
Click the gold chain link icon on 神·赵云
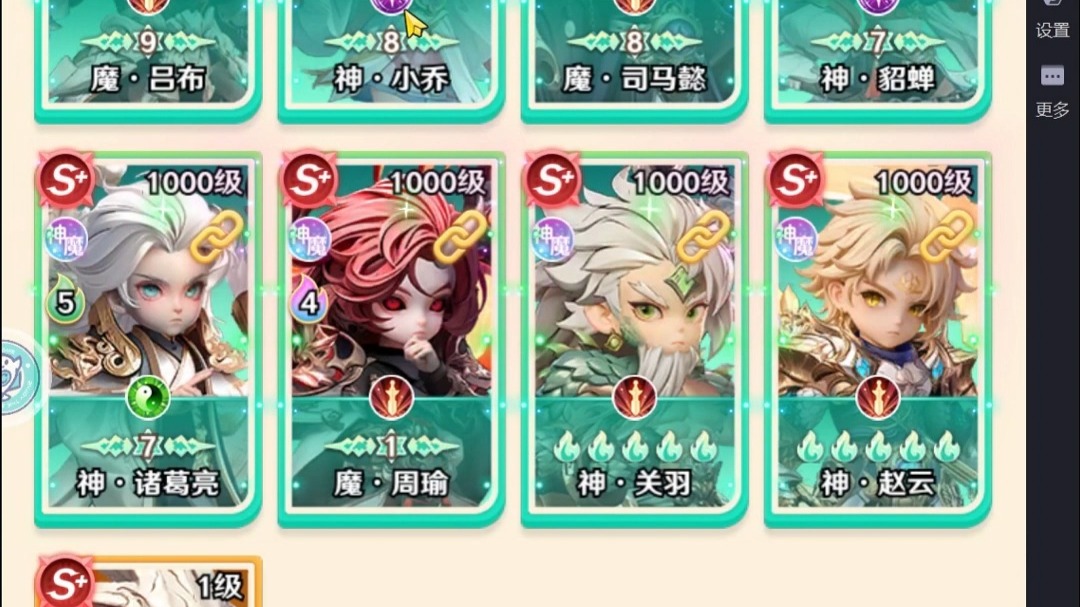click(x=947, y=236)
